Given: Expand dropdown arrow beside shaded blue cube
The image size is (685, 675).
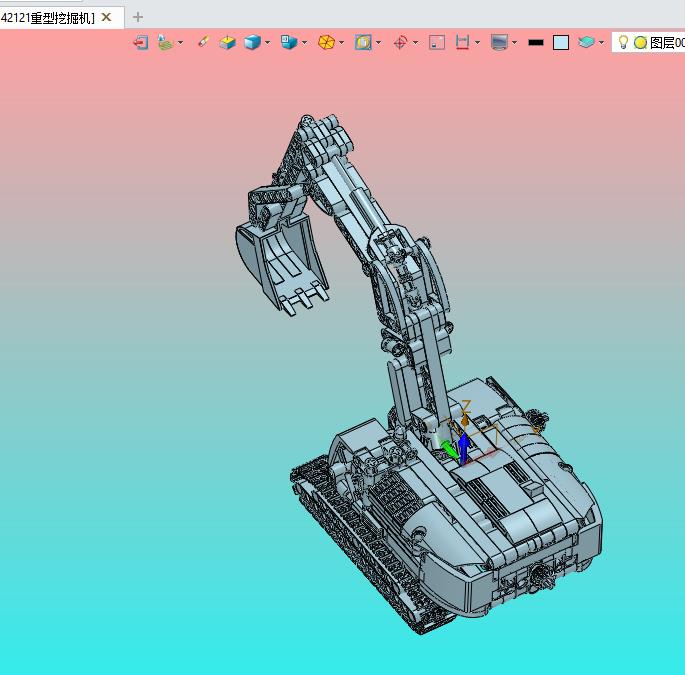Looking at the screenshot, I should click(268, 43).
